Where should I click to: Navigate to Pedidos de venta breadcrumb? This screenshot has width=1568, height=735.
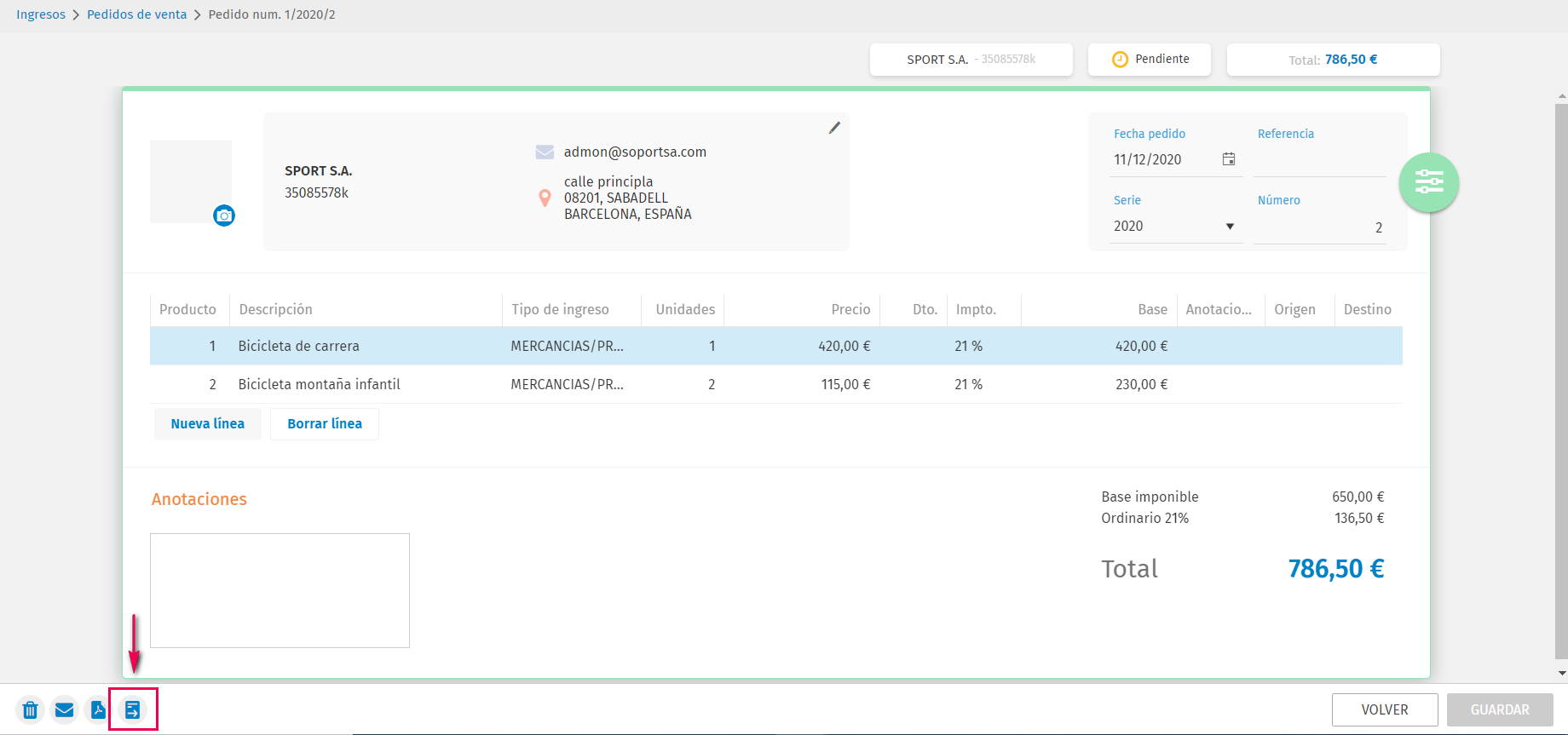pos(136,14)
